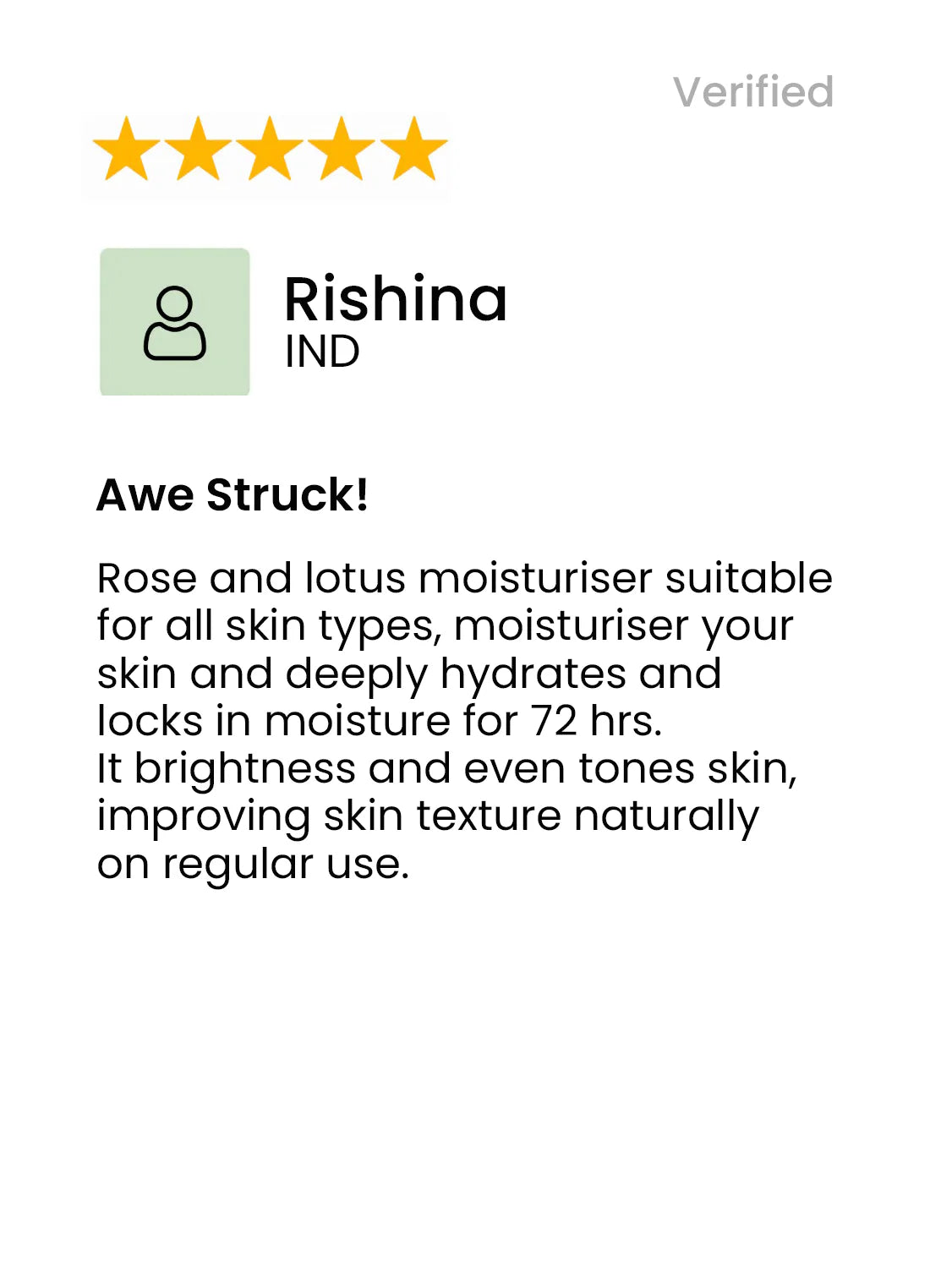Click the "locks in moisture for 72 hrs." line
The image size is (941, 1288).
click(380, 721)
